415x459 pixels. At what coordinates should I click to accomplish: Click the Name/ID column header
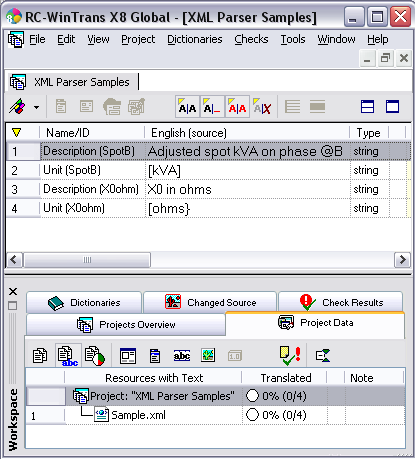click(92, 133)
